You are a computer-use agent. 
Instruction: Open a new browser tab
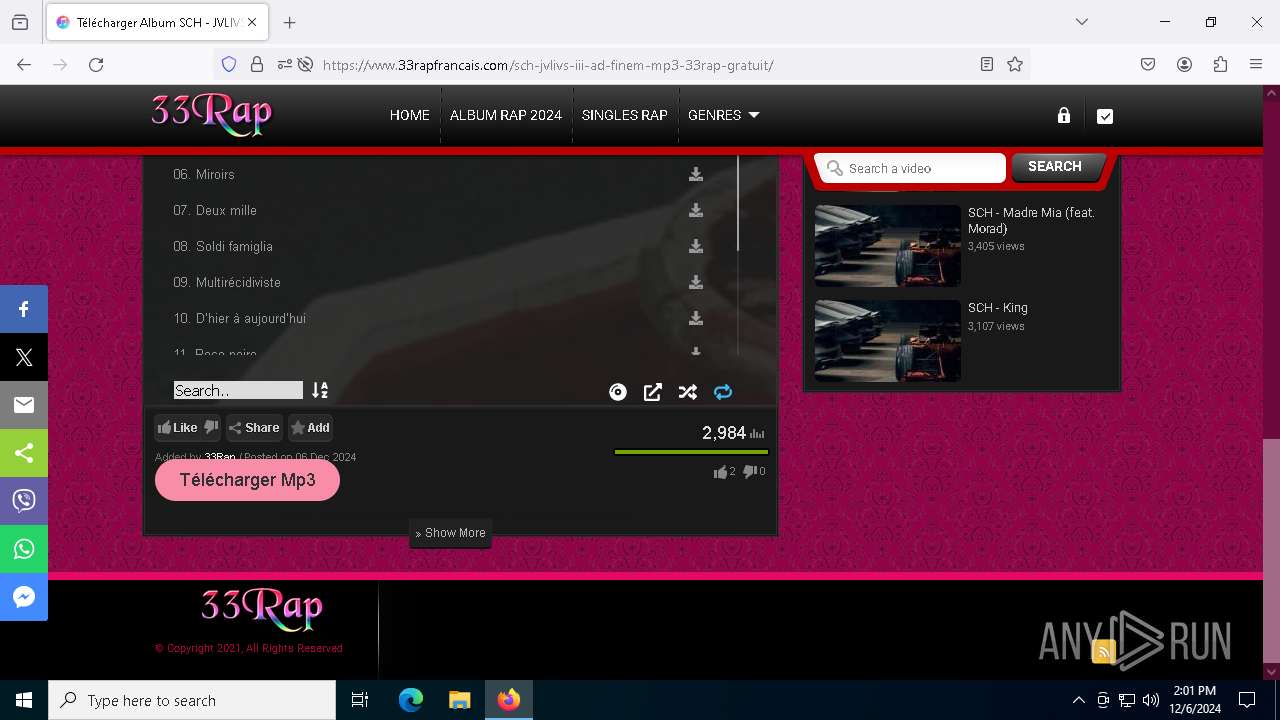click(x=290, y=22)
